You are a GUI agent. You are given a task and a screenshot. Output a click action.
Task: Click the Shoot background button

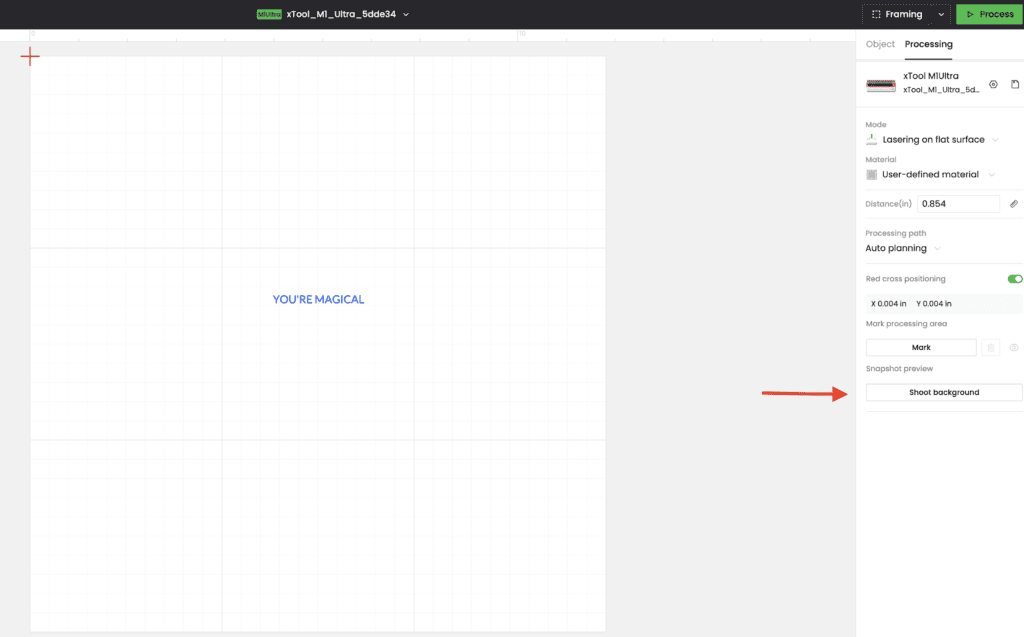point(943,392)
